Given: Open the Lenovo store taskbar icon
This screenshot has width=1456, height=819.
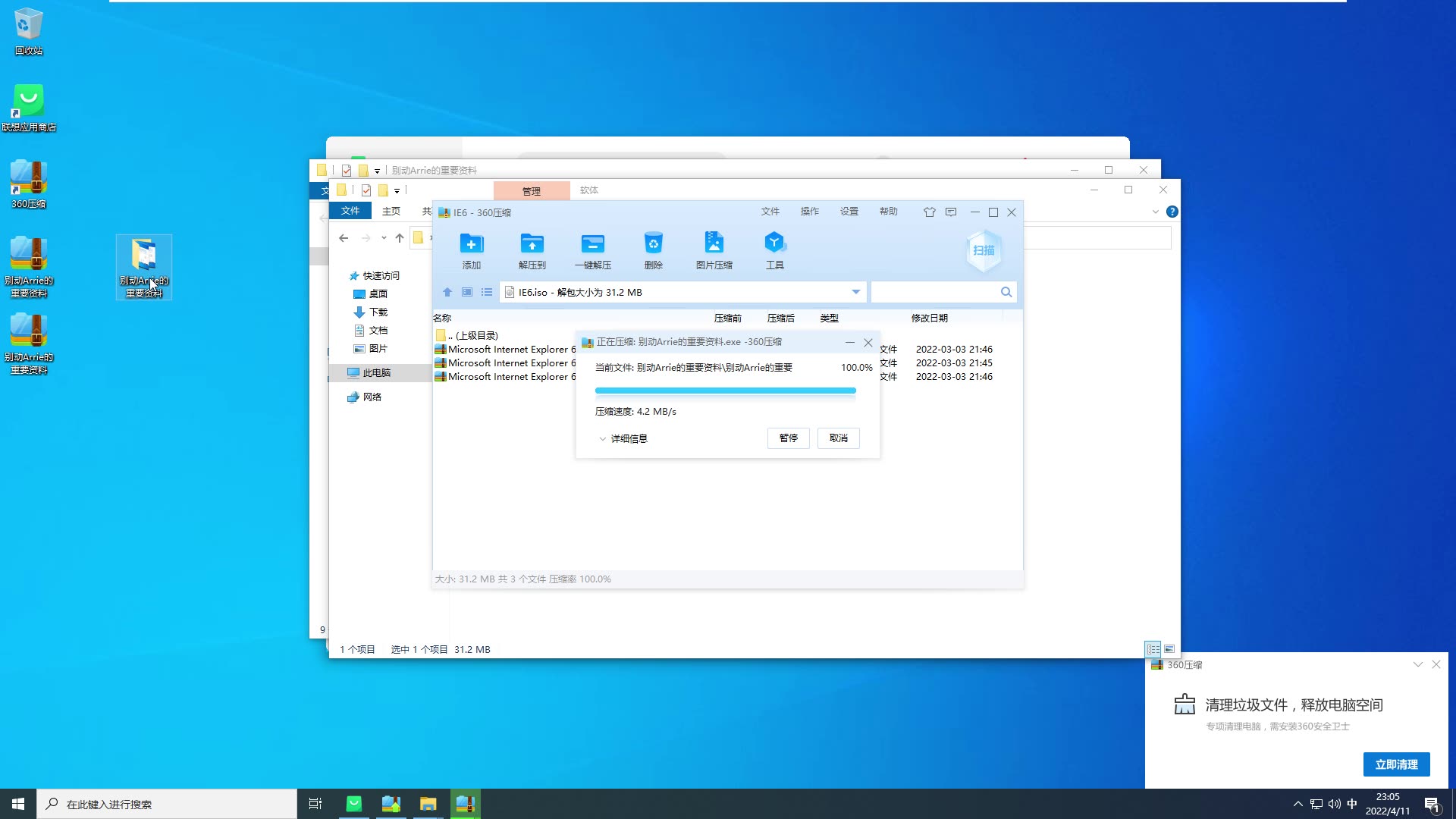Looking at the screenshot, I should 354,804.
